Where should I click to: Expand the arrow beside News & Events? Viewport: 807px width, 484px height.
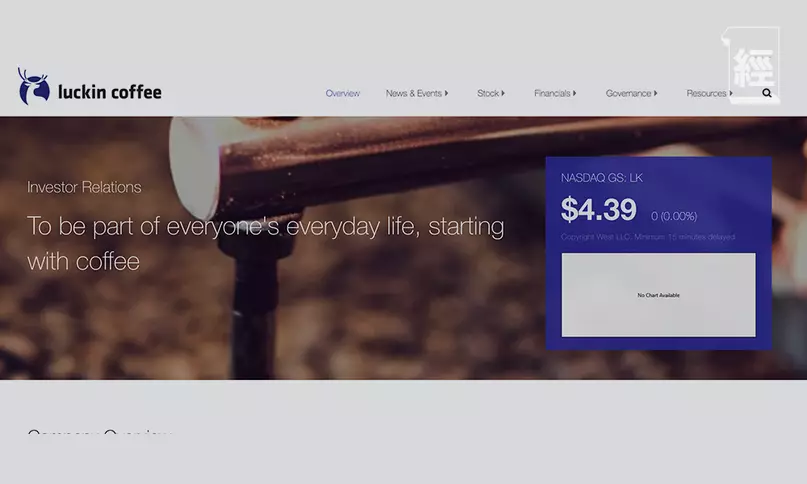446,93
